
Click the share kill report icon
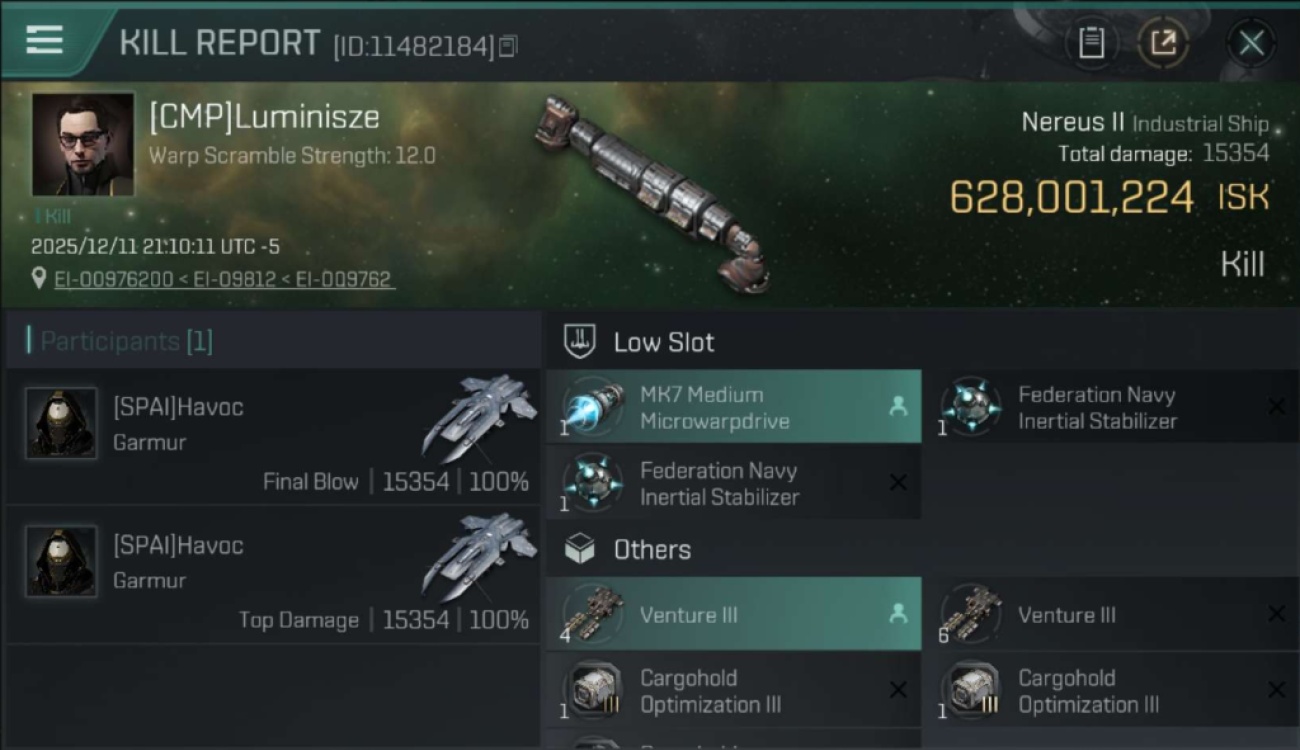(1163, 43)
